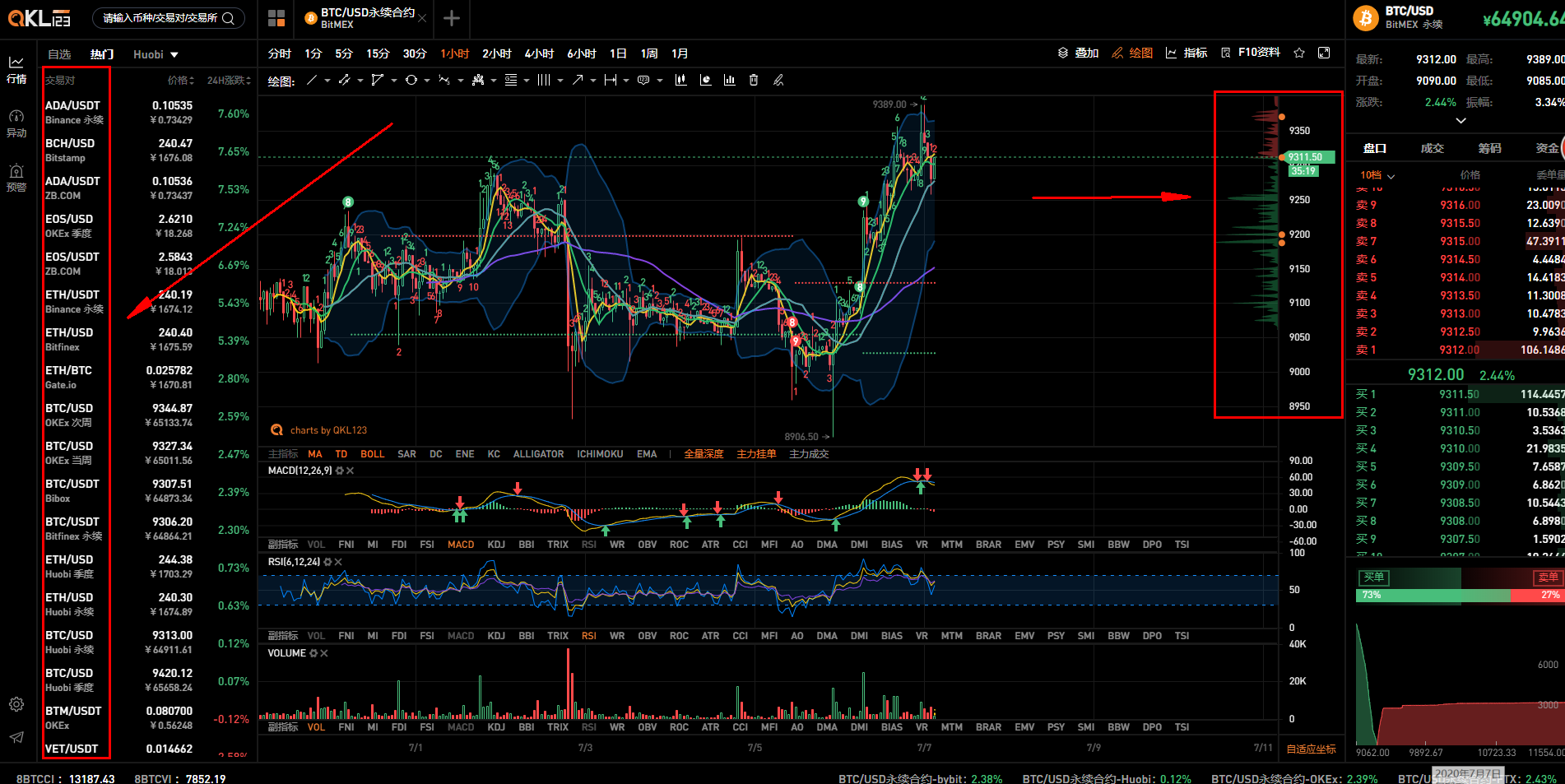Switch to the 热门 hot list tab
This screenshot has height=784, width=1565.
pos(102,54)
